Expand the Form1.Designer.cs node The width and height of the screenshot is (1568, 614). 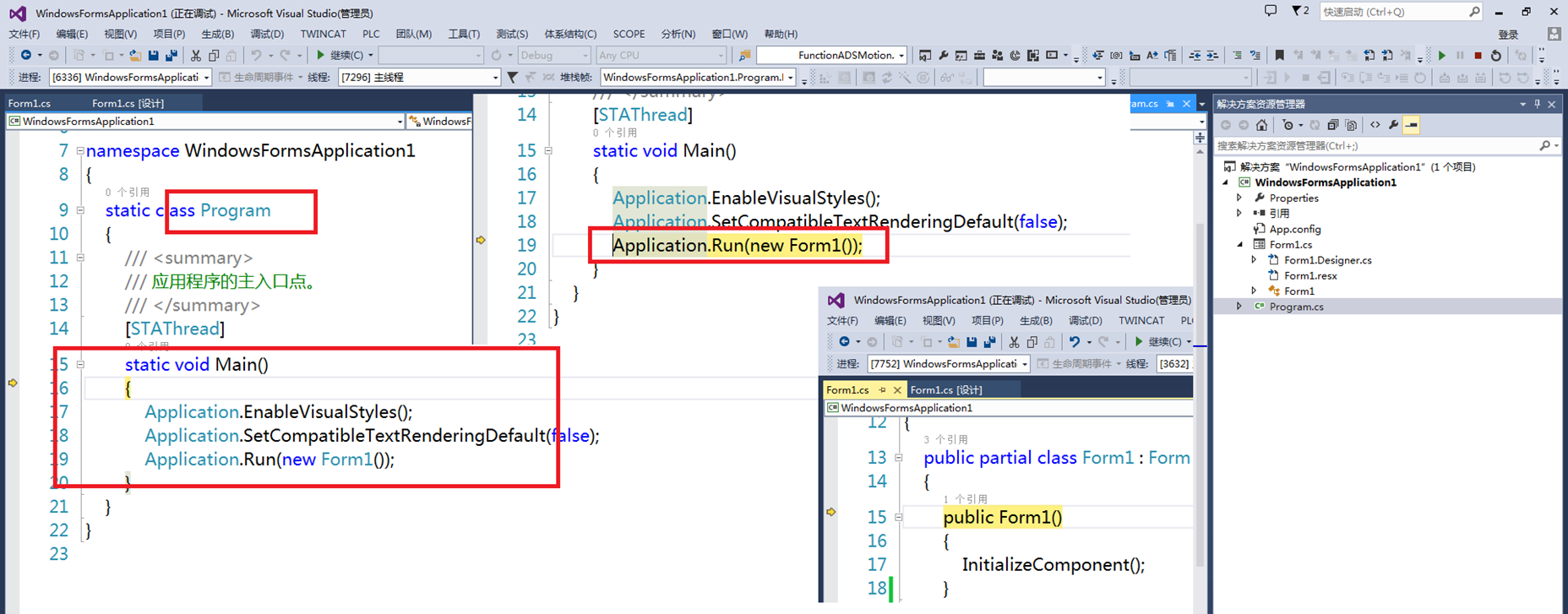coord(1254,260)
